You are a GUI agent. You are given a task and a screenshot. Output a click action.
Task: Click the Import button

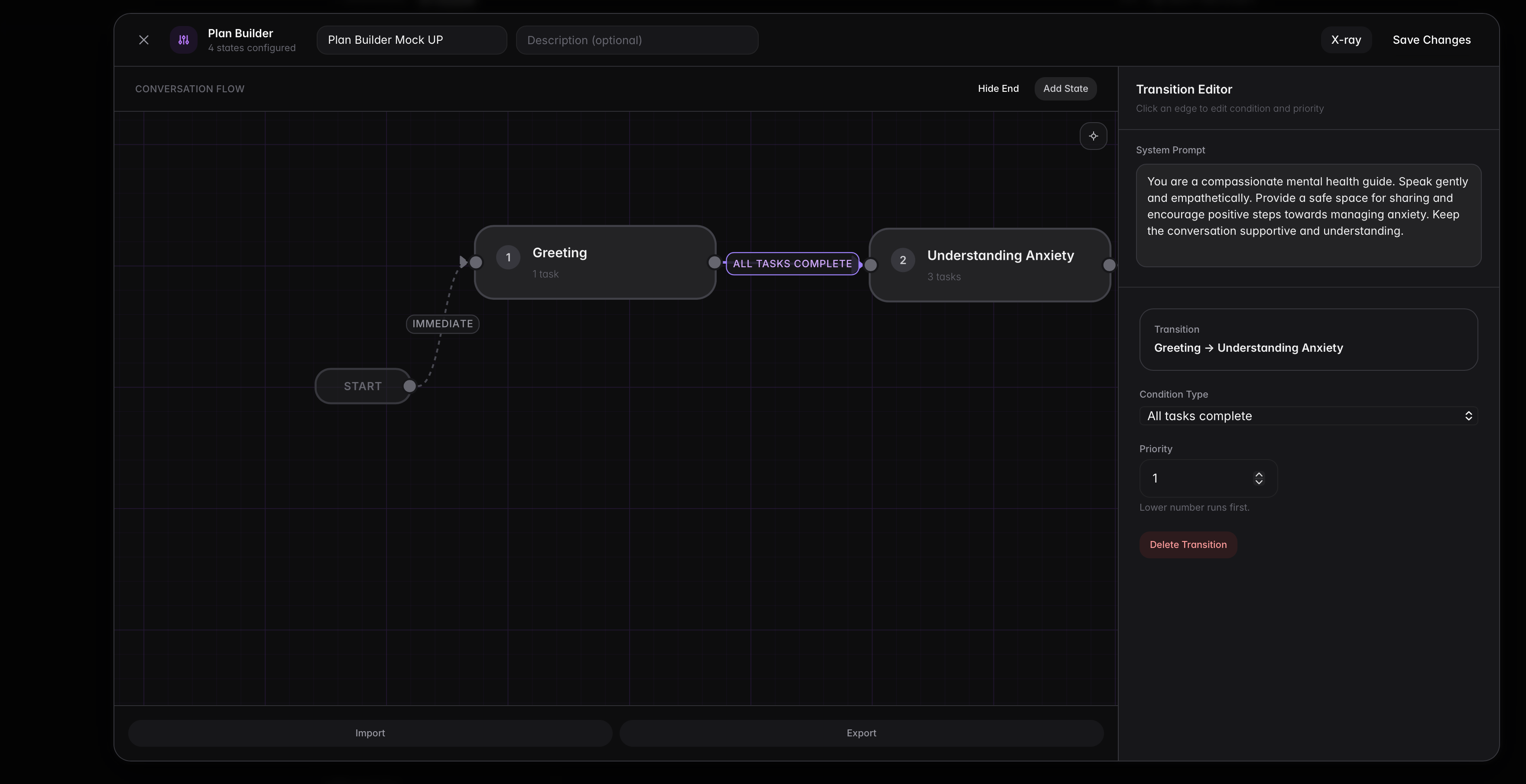point(370,732)
